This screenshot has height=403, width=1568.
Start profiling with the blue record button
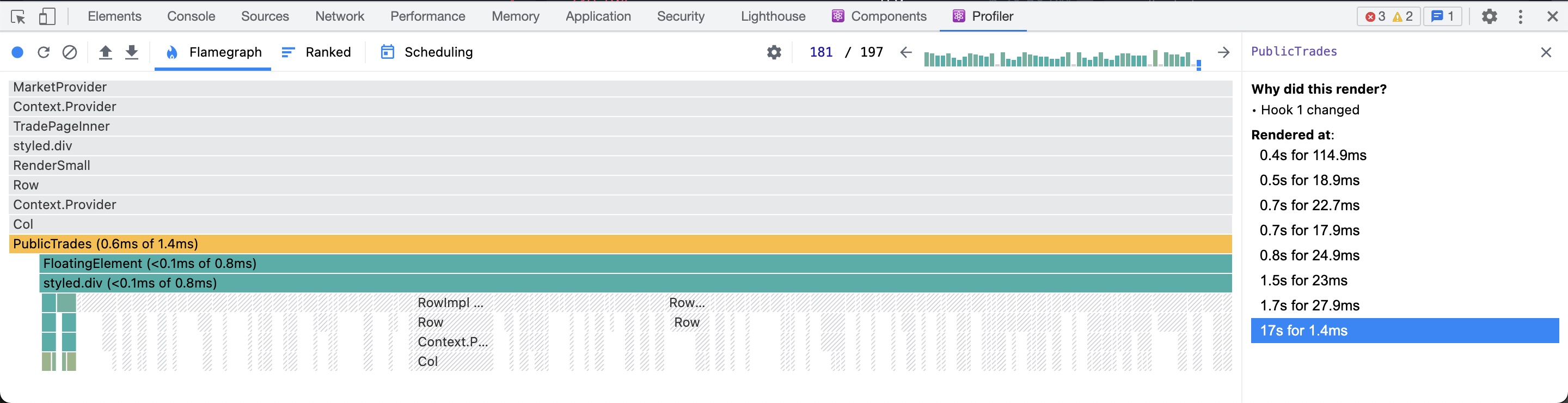coord(17,52)
